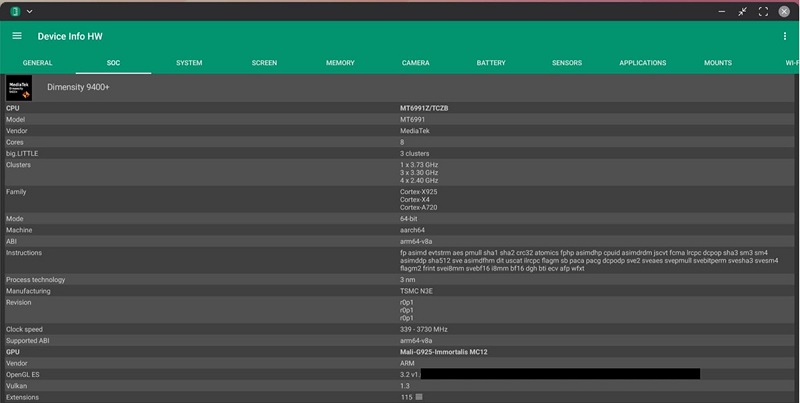
Task: Click the Vendor value MediaTek
Action: tap(415, 131)
